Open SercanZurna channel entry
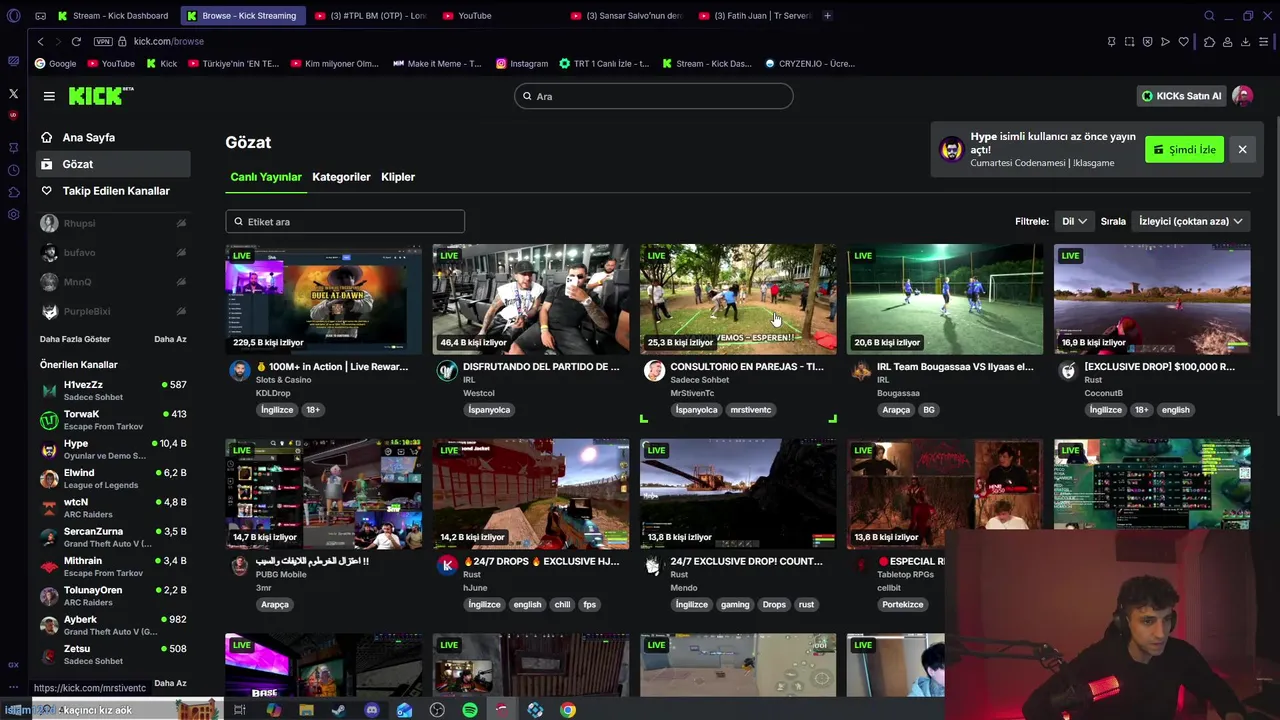1280x720 pixels. 113,537
